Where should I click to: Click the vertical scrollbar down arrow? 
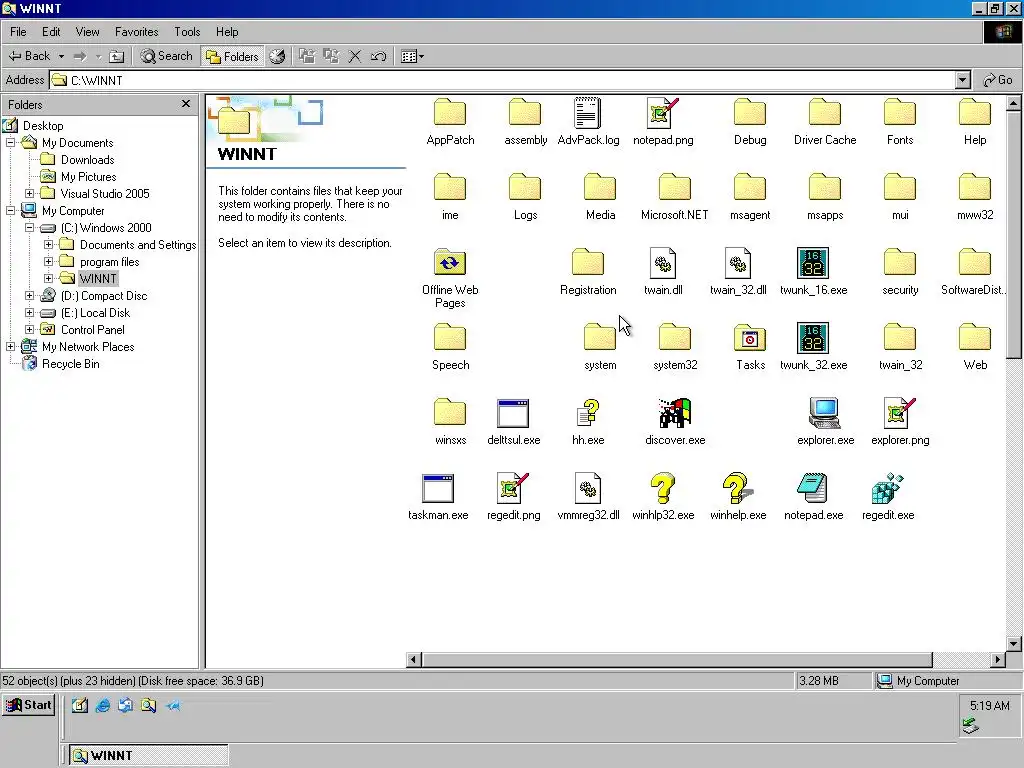point(1014,643)
